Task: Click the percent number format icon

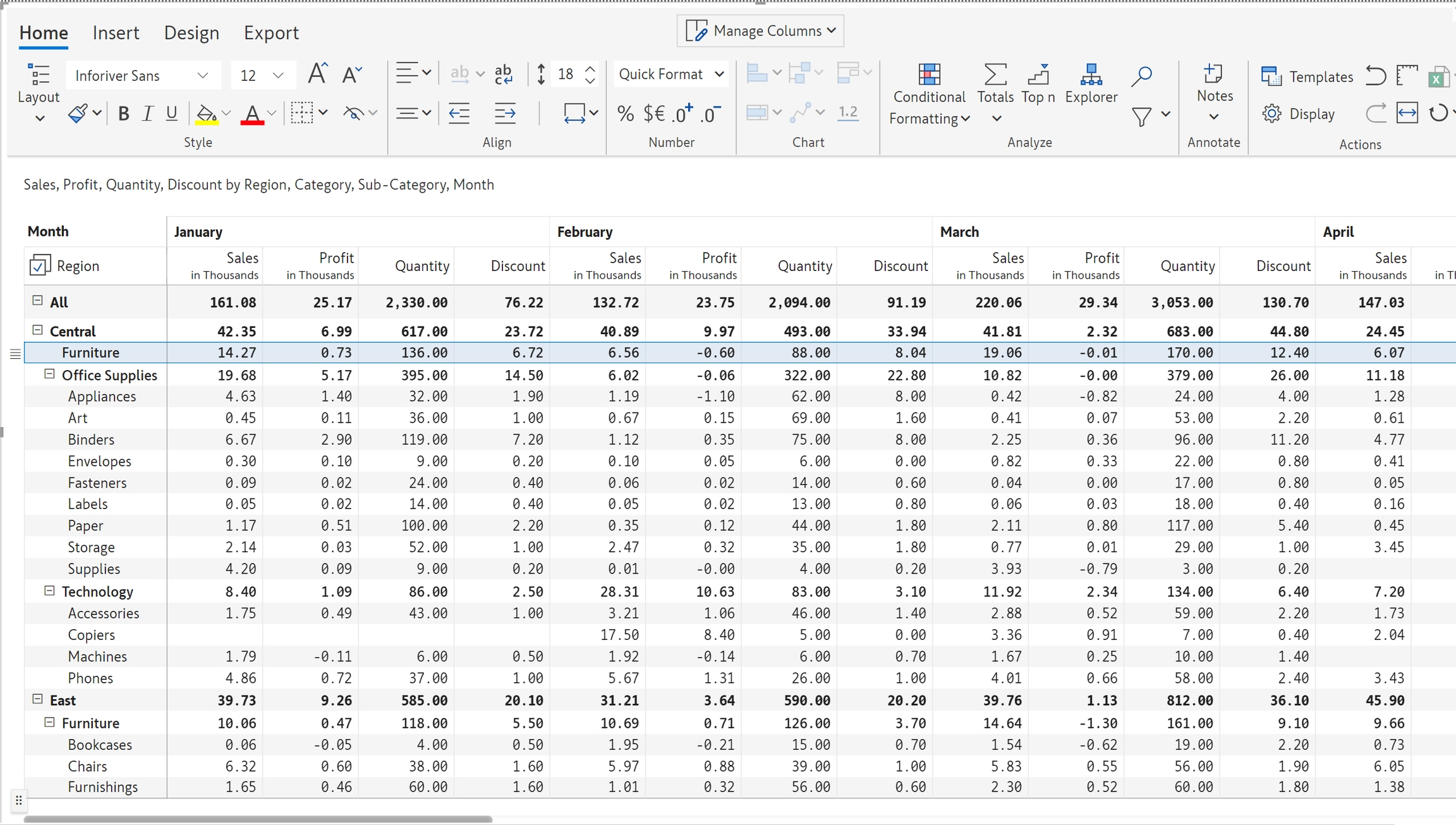Action: click(x=625, y=114)
